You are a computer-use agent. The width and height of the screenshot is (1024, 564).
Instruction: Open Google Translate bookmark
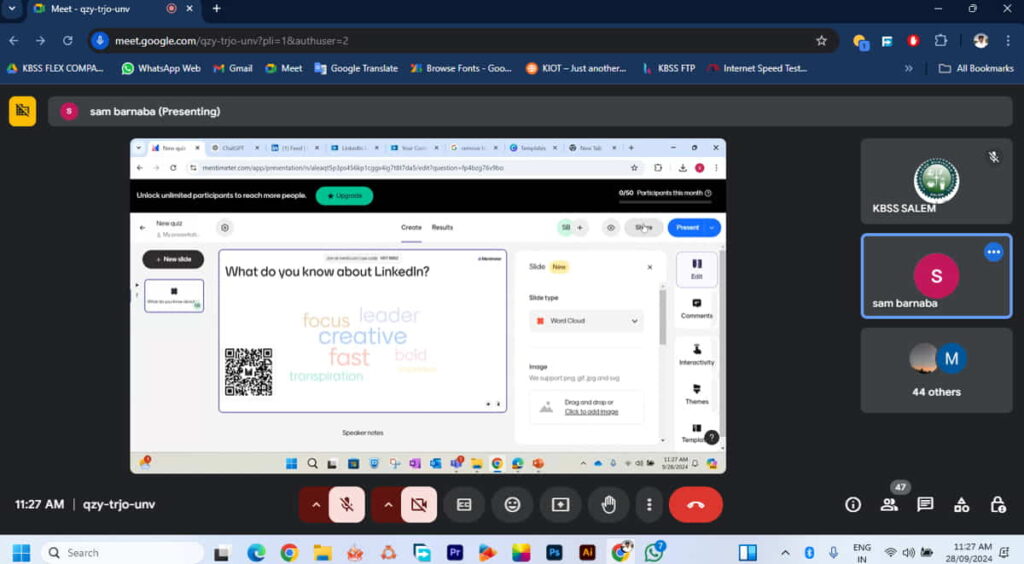[x=356, y=68]
